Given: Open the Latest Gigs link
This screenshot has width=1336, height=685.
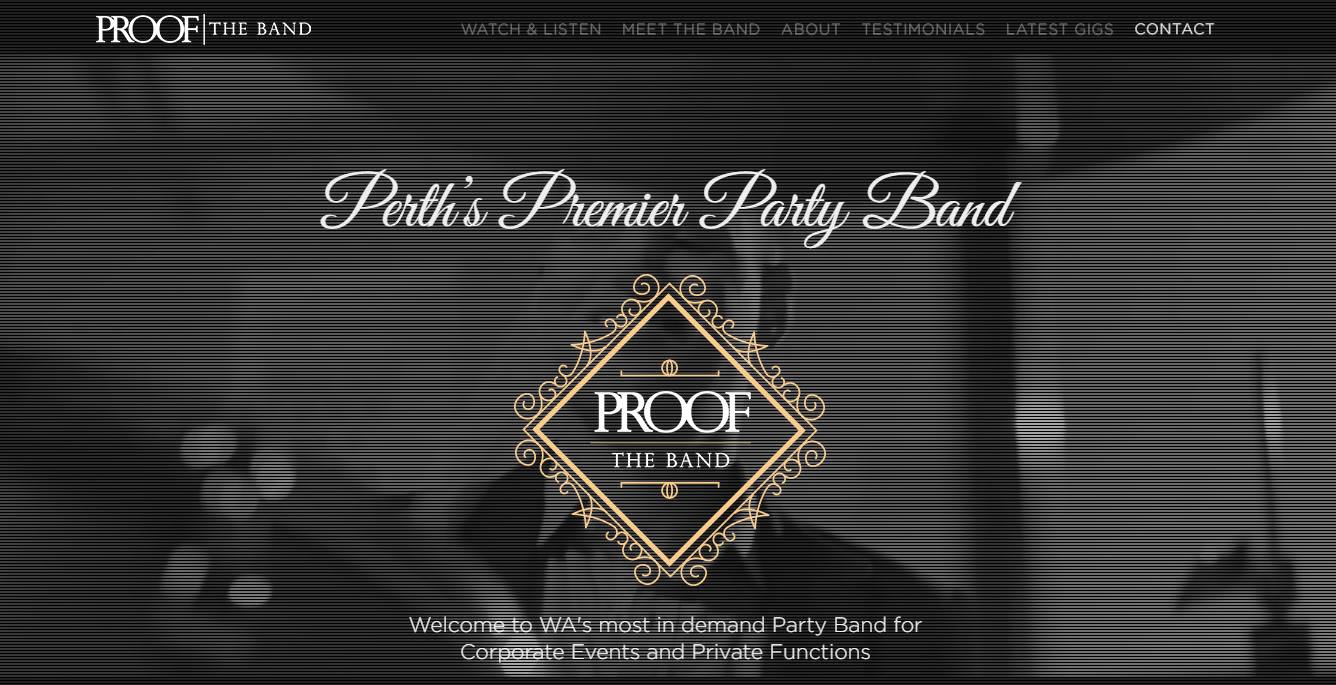Looking at the screenshot, I should click(x=1059, y=29).
